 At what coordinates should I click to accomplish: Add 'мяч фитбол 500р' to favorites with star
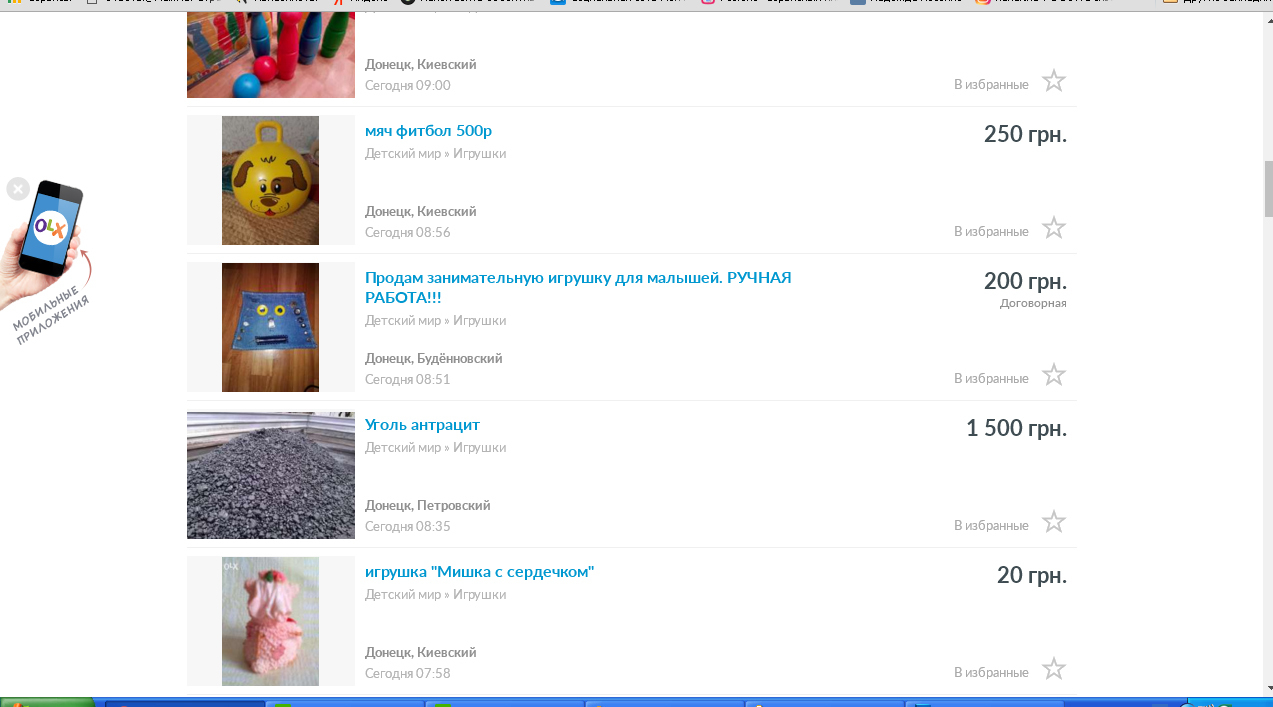[x=1054, y=228]
